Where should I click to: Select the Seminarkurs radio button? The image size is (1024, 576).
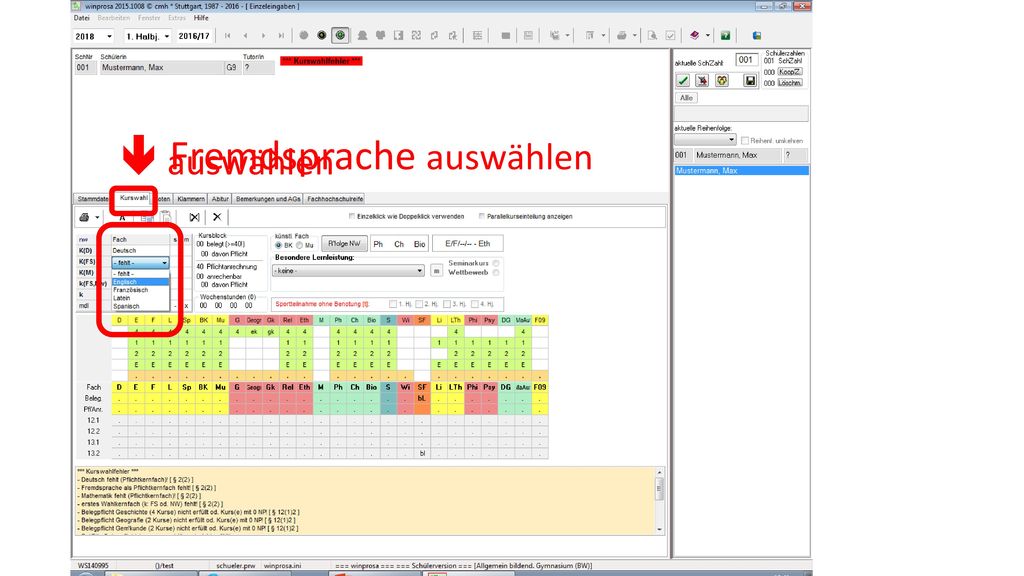pos(496,263)
